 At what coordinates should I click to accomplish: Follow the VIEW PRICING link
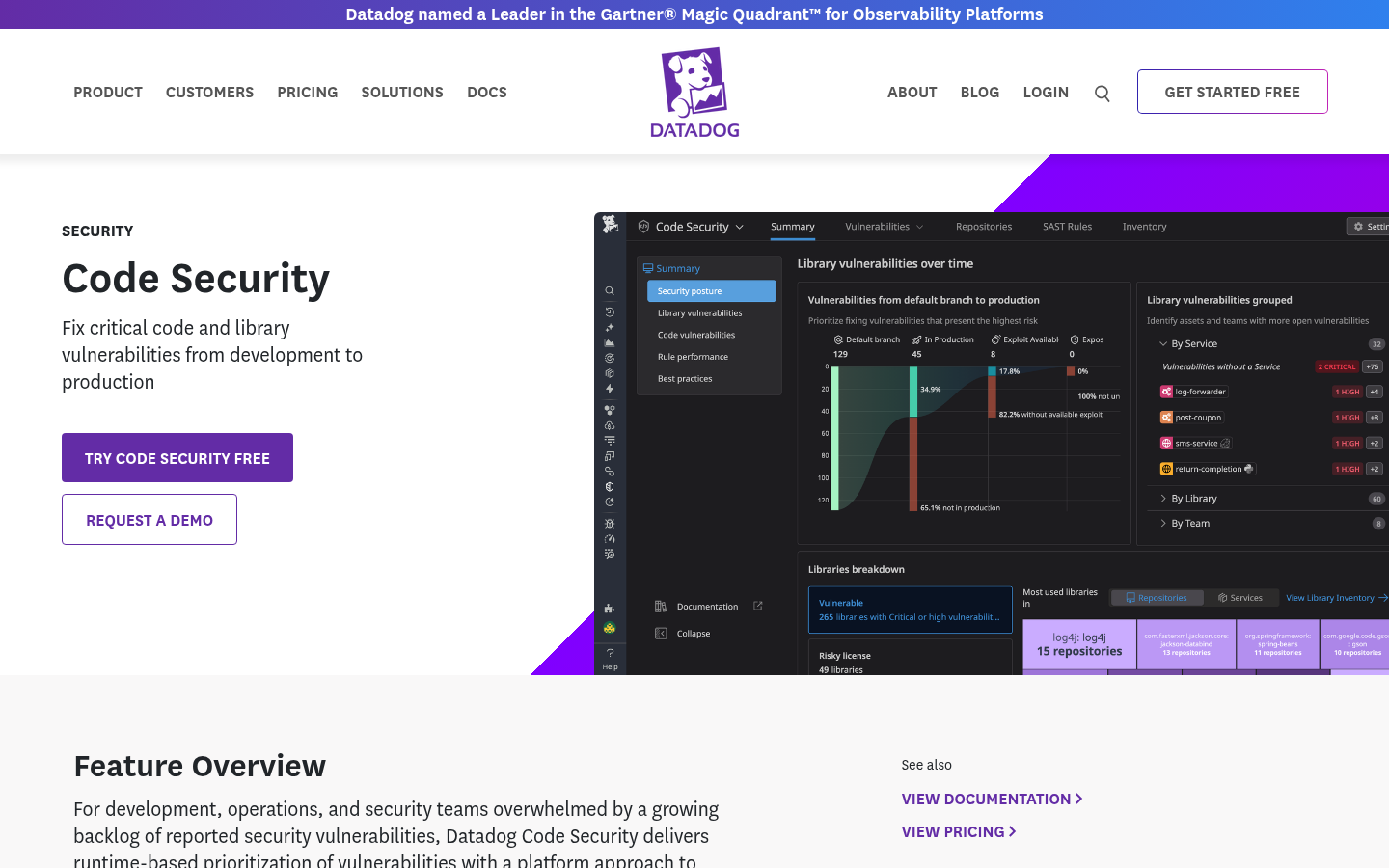coord(959,831)
